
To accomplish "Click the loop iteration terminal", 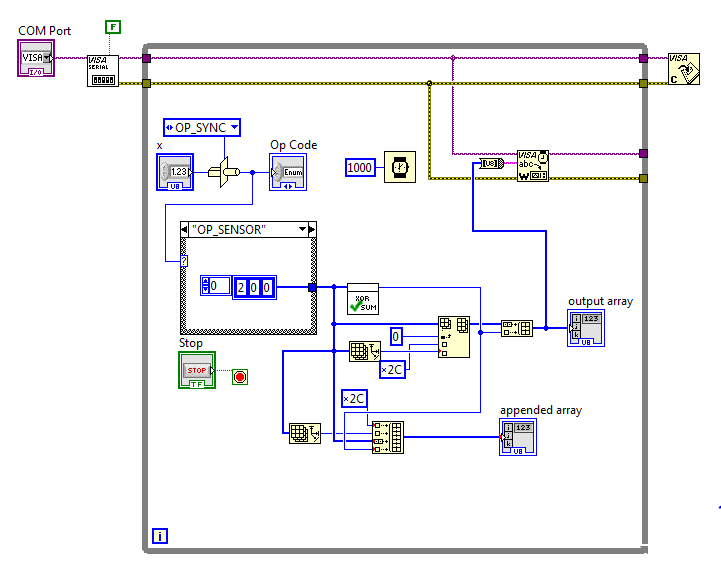I will pos(160,536).
